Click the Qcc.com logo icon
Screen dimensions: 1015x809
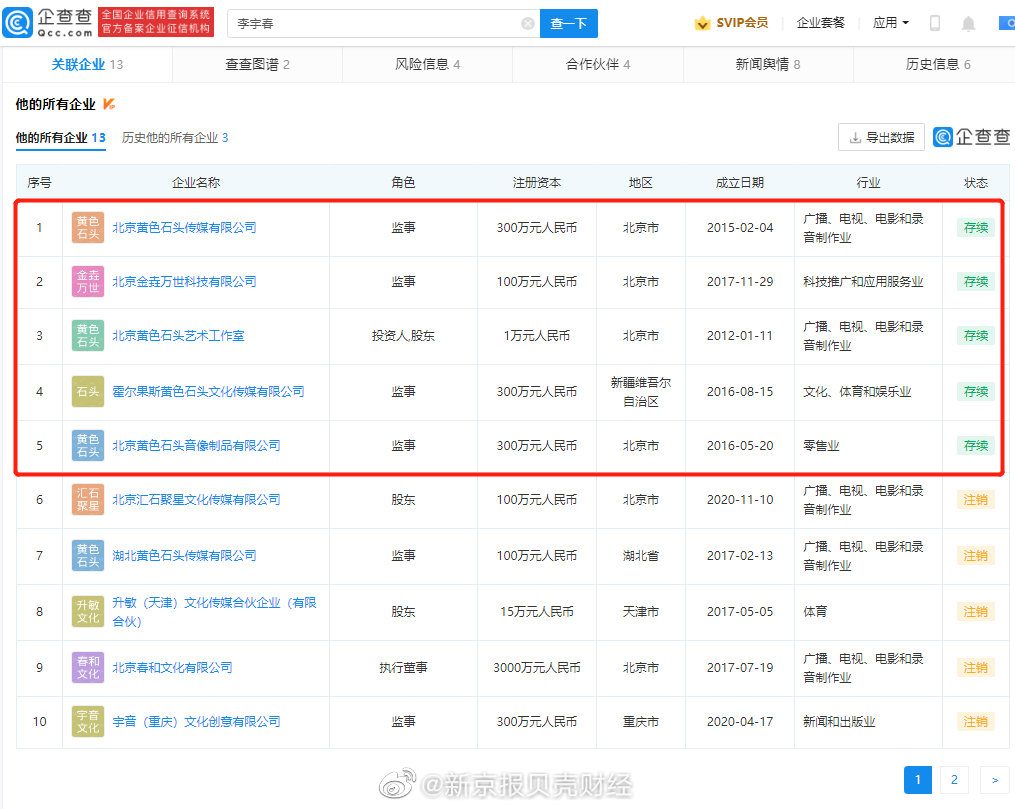click(17, 23)
